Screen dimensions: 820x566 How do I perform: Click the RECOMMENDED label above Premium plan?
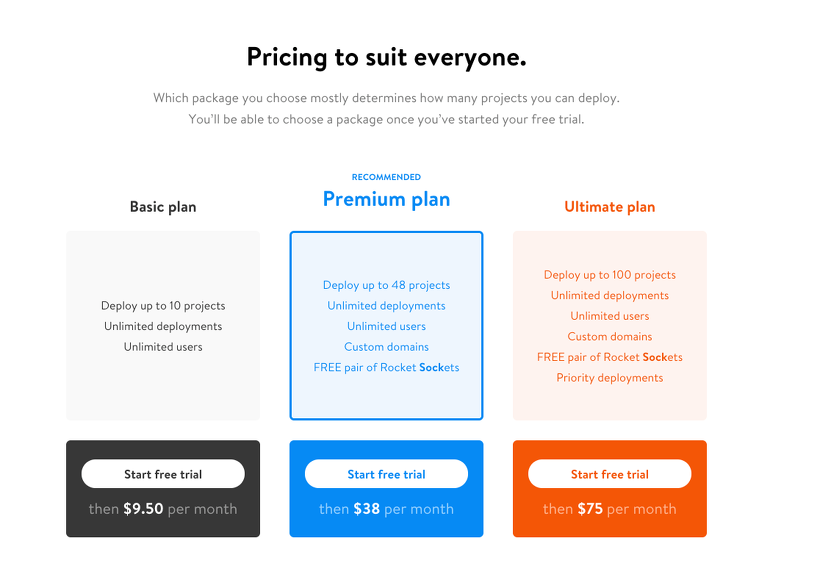pyautogui.click(x=386, y=177)
